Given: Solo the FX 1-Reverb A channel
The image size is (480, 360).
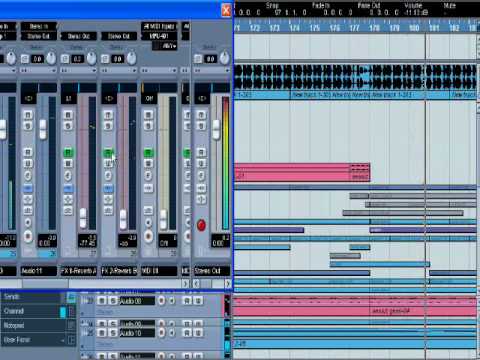Looking at the screenshot, I should [68, 126].
